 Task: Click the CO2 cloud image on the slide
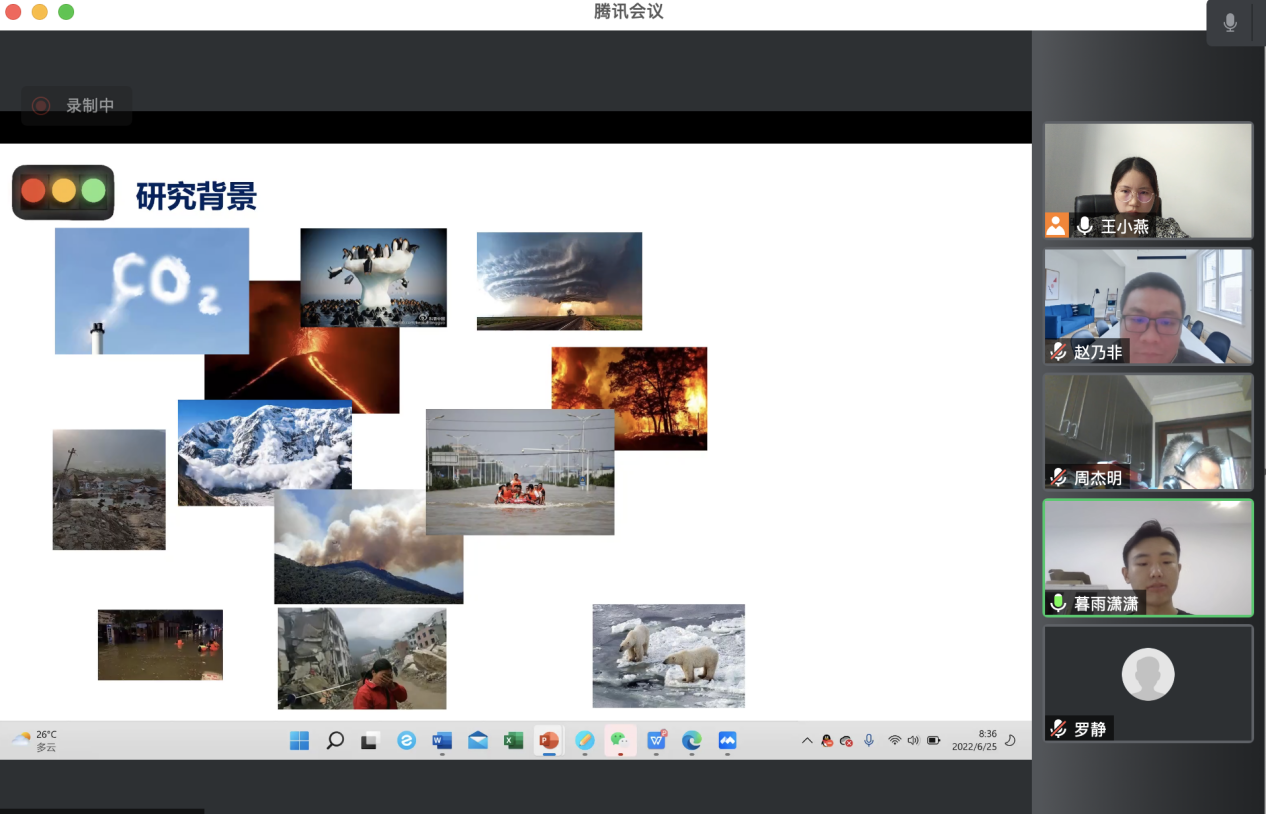click(x=151, y=291)
